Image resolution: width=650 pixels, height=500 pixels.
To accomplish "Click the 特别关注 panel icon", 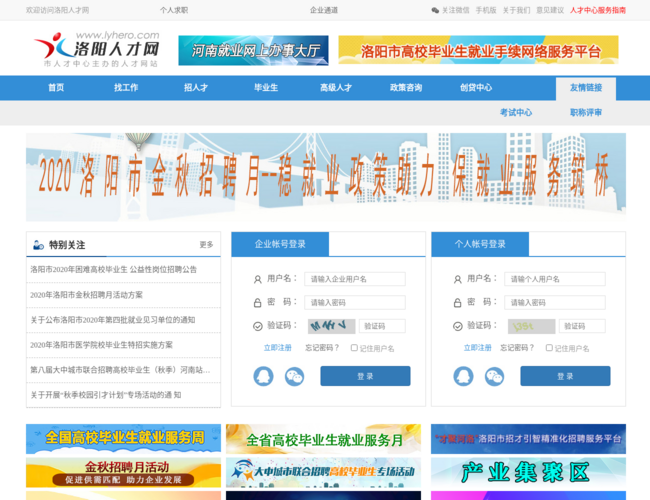I will point(38,245).
